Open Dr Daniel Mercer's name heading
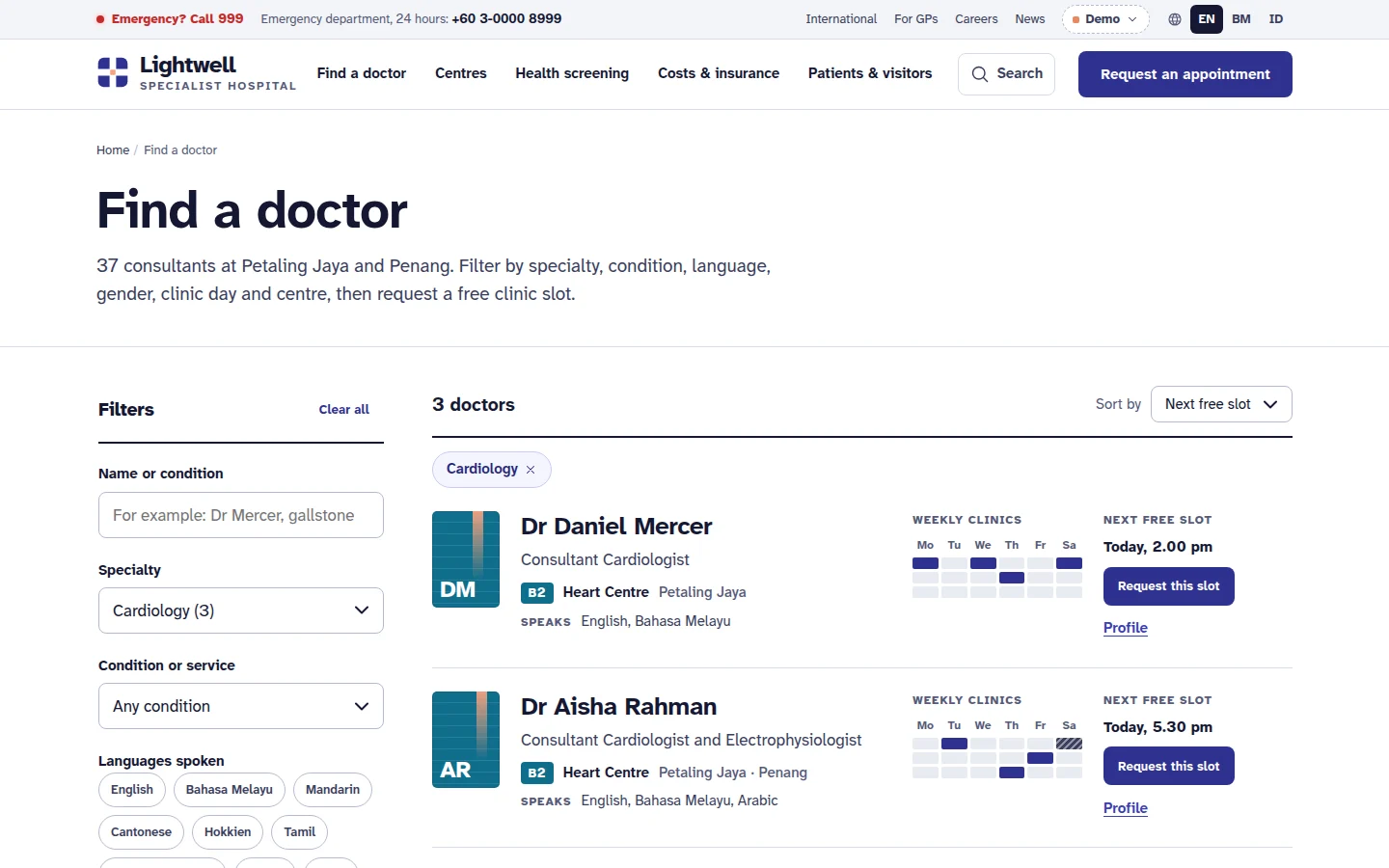 tap(616, 527)
